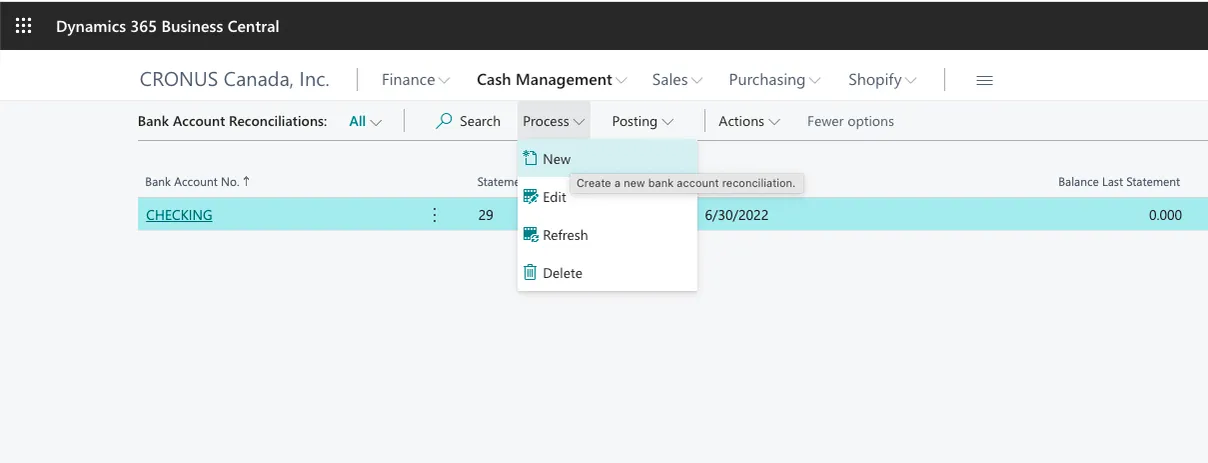Click Fewer options
The image size is (1208, 463).
(x=850, y=121)
